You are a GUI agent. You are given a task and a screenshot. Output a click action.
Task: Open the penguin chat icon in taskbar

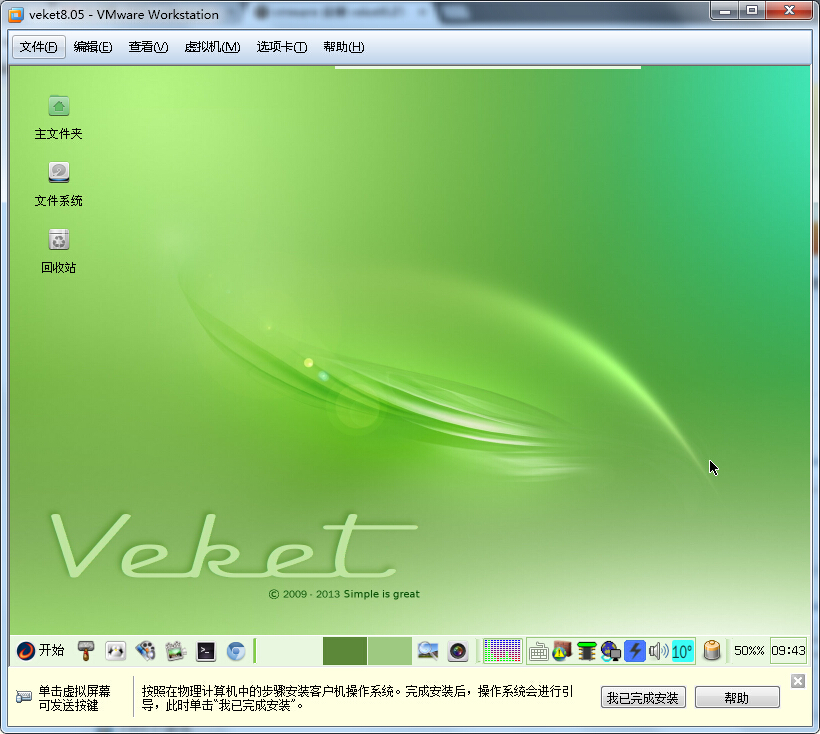point(116,651)
